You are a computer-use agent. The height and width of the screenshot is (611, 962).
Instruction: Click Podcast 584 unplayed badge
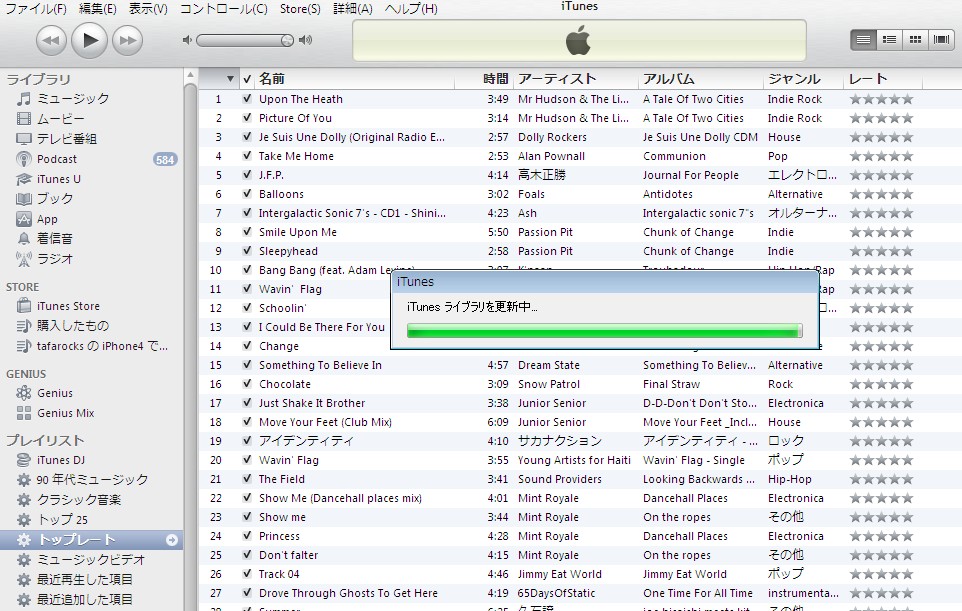coord(165,159)
